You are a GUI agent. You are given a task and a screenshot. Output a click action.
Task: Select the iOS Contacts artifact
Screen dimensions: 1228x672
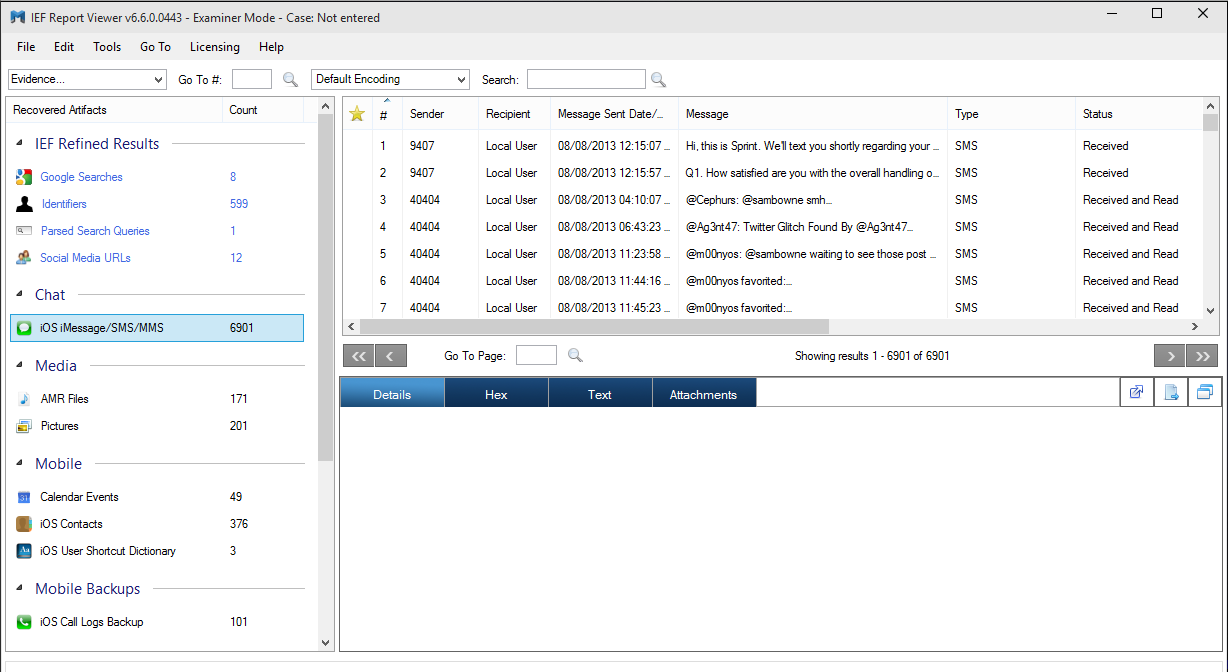71,524
